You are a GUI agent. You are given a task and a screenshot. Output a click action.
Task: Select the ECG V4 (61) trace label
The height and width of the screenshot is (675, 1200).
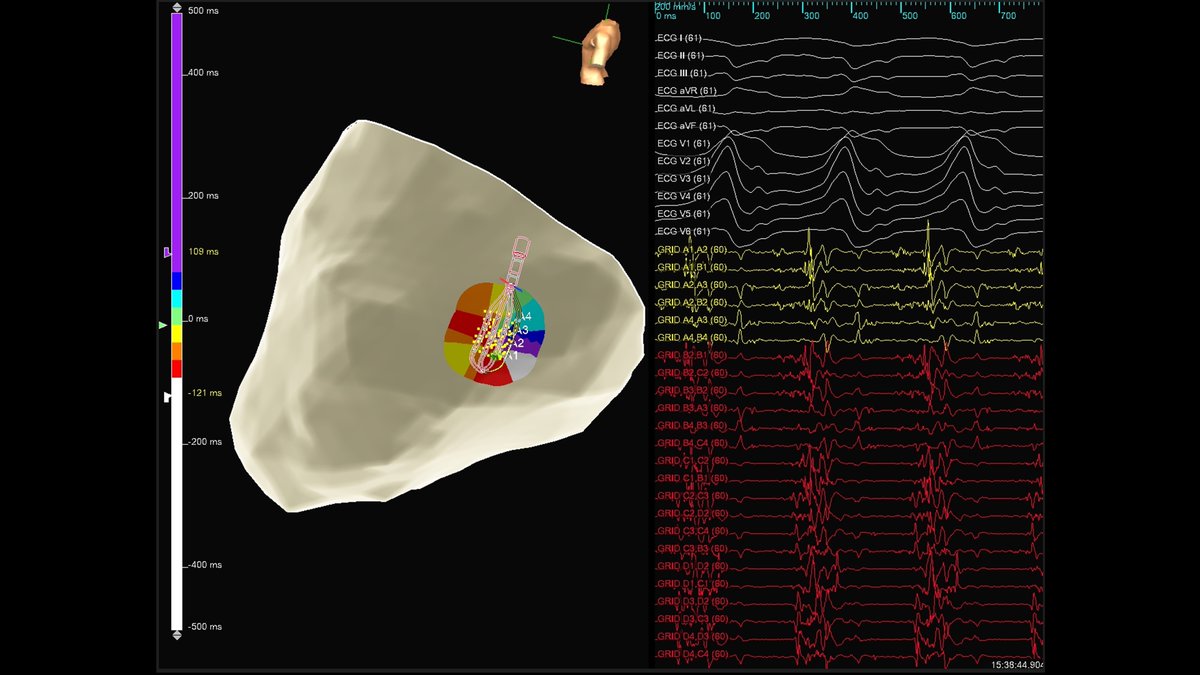[x=683, y=196]
